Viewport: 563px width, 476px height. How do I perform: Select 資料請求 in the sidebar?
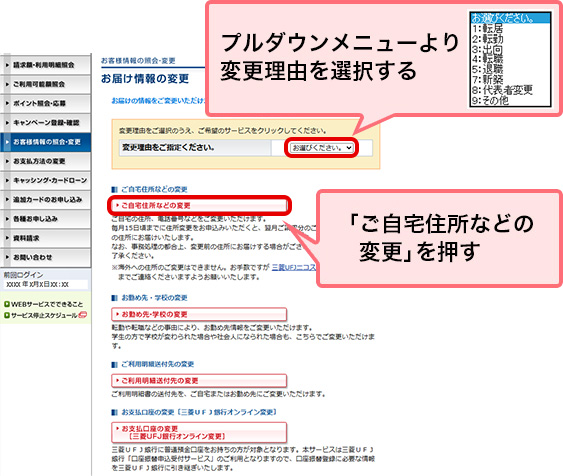tap(45, 238)
